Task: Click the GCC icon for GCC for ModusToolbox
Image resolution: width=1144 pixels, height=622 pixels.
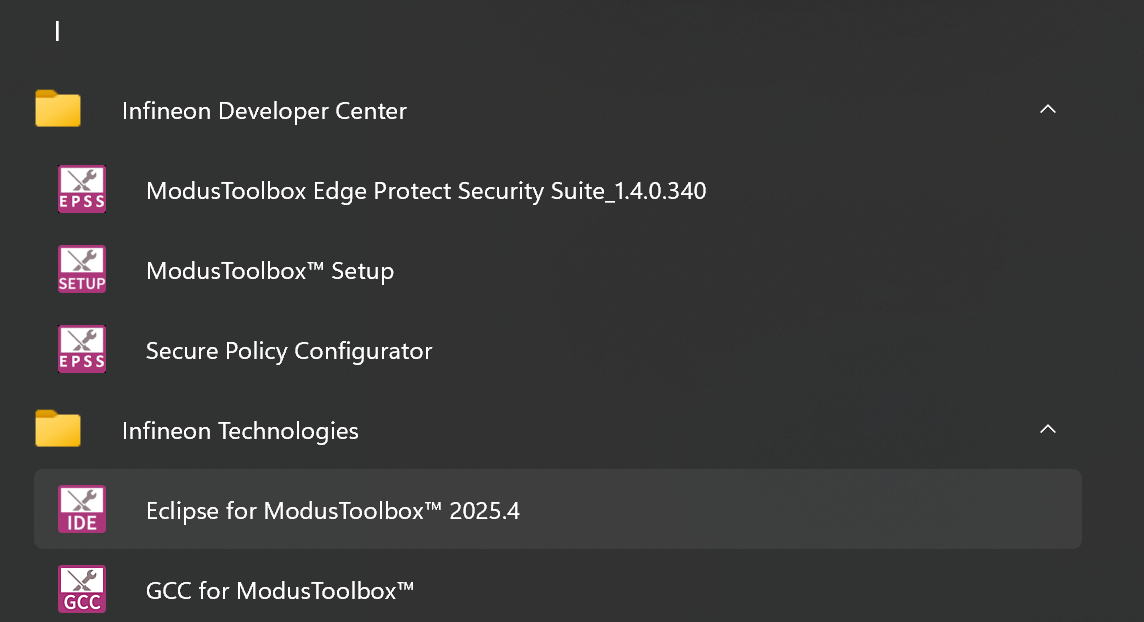Action: [82, 590]
